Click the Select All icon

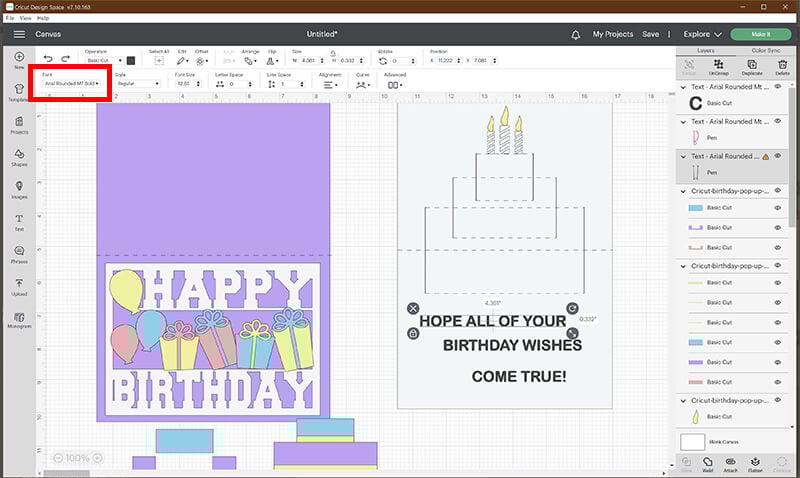159,61
